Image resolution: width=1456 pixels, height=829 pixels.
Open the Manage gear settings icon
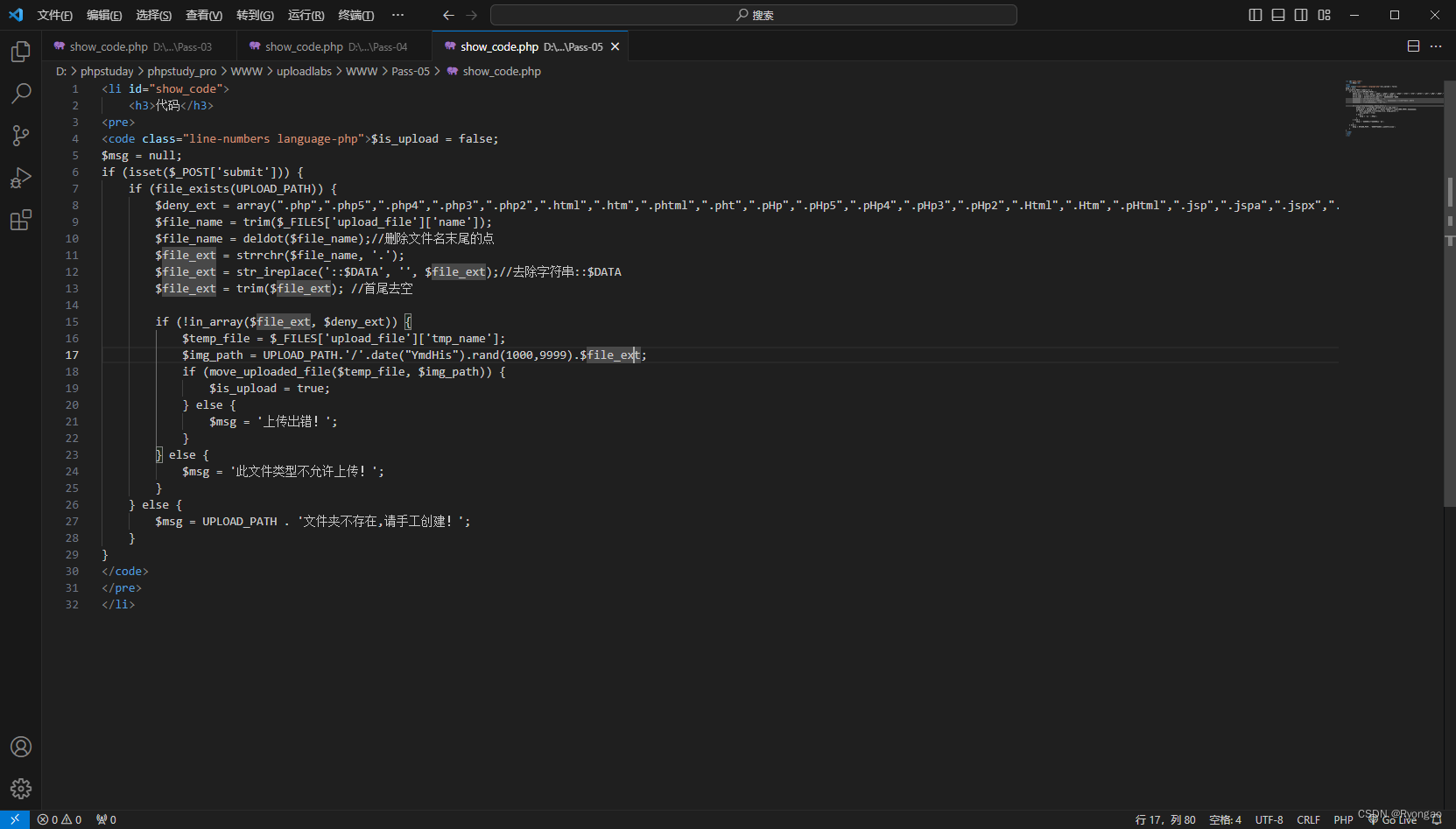pyautogui.click(x=21, y=789)
